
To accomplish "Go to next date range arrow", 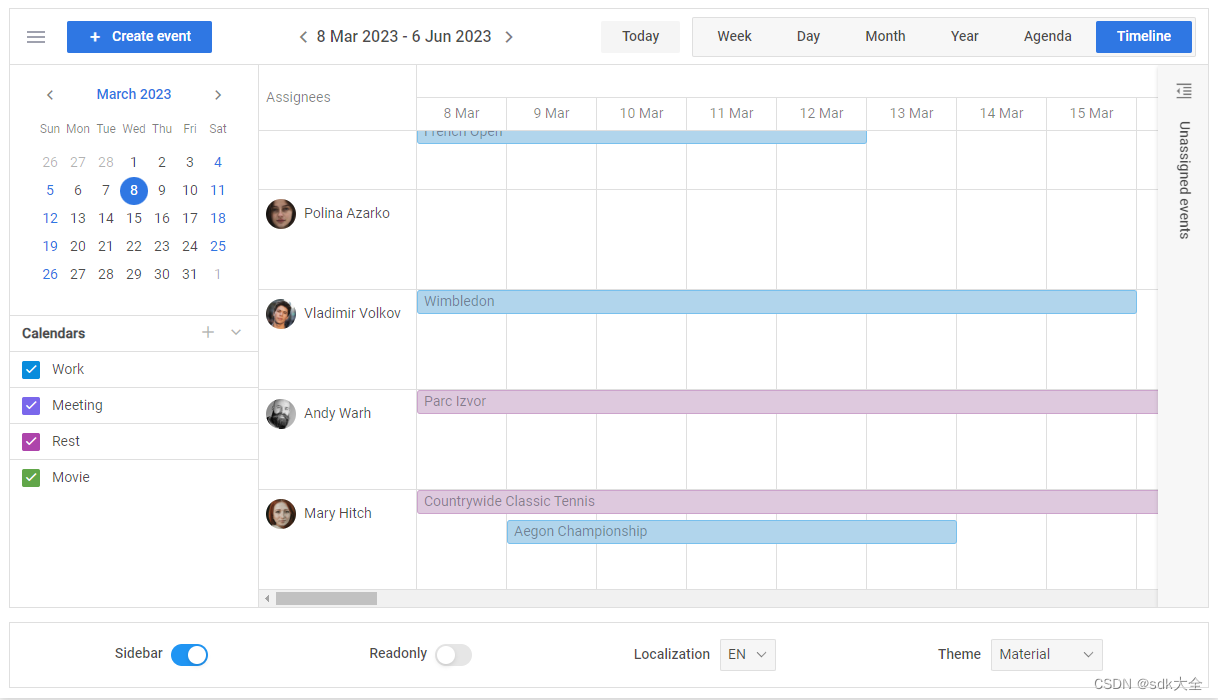I will [x=509, y=37].
